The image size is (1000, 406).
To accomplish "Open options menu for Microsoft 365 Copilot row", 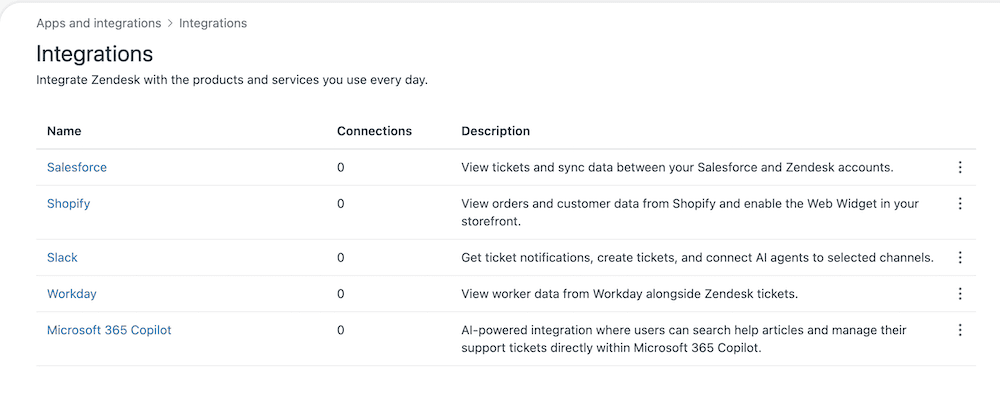I will click(960, 330).
